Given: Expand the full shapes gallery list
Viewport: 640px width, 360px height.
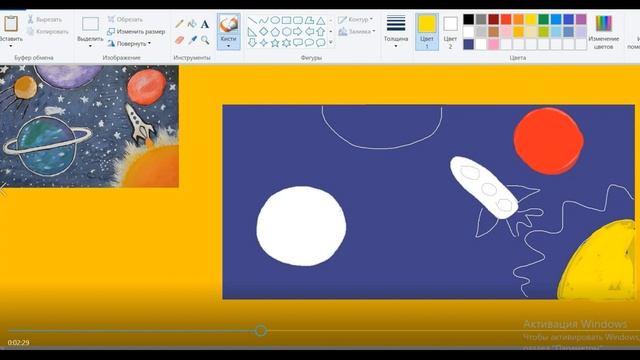Looking at the screenshot, I should 331,42.
